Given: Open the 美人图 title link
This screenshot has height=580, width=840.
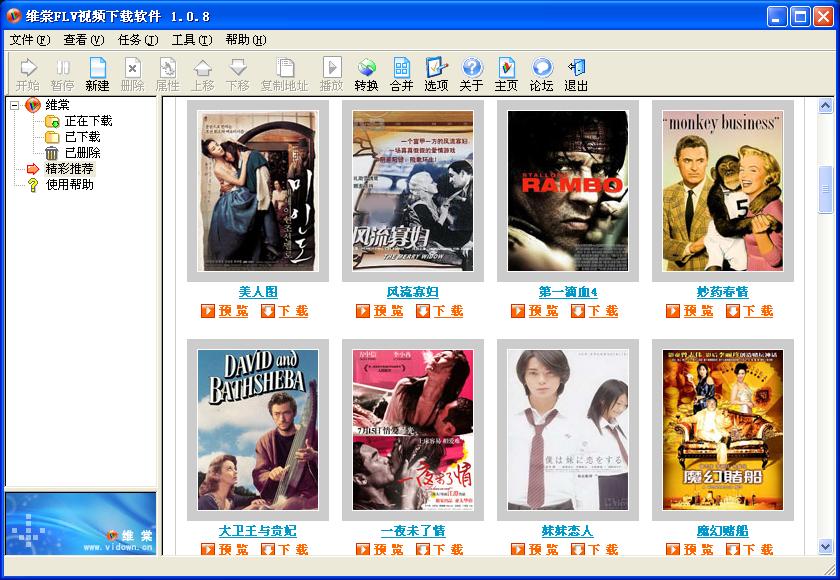Looking at the screenshot, I should pos(258,292).
